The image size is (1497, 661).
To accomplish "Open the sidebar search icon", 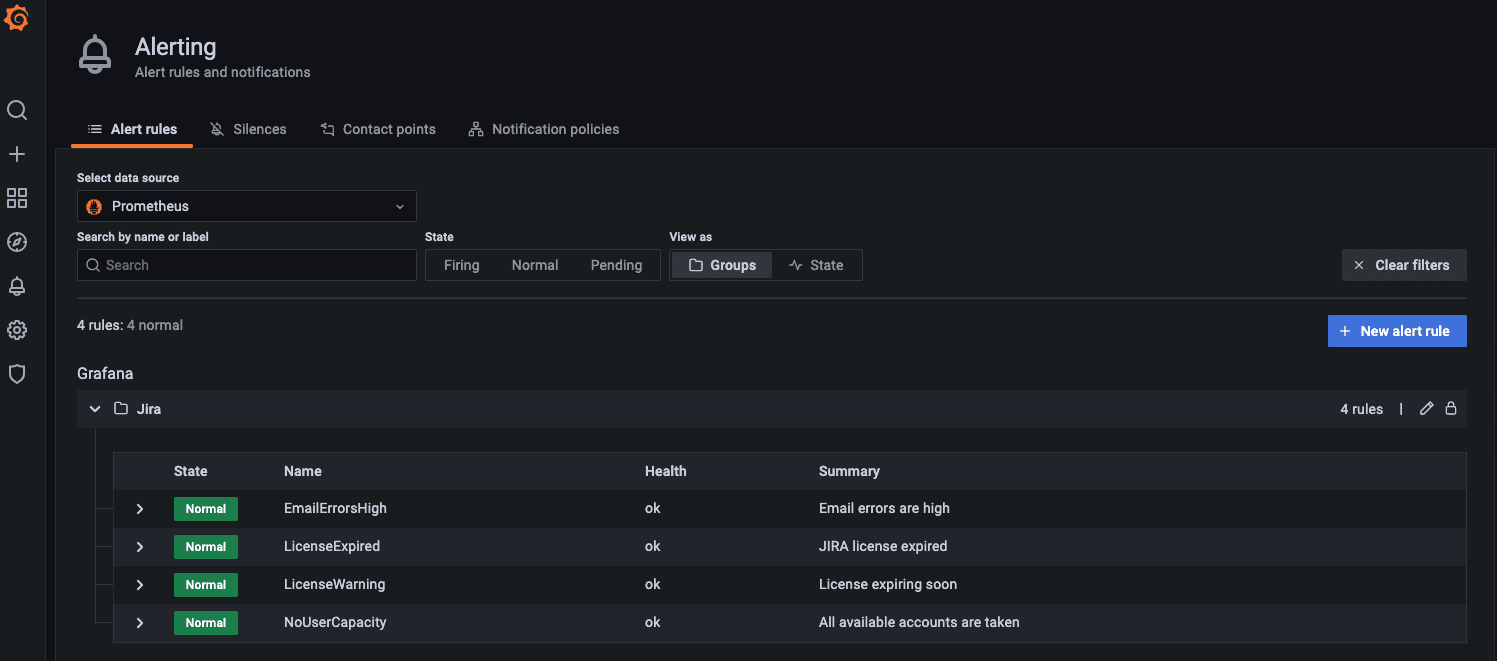I will tap(17, 110).
